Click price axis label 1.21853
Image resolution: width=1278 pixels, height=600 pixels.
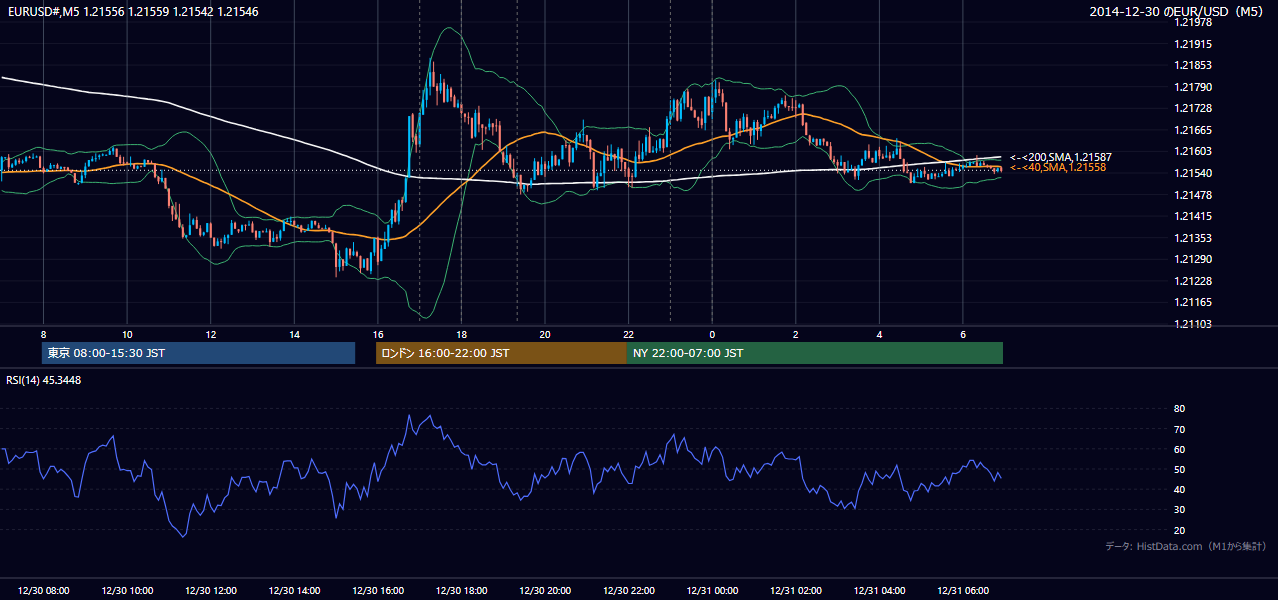click(x=1195, y=66)
